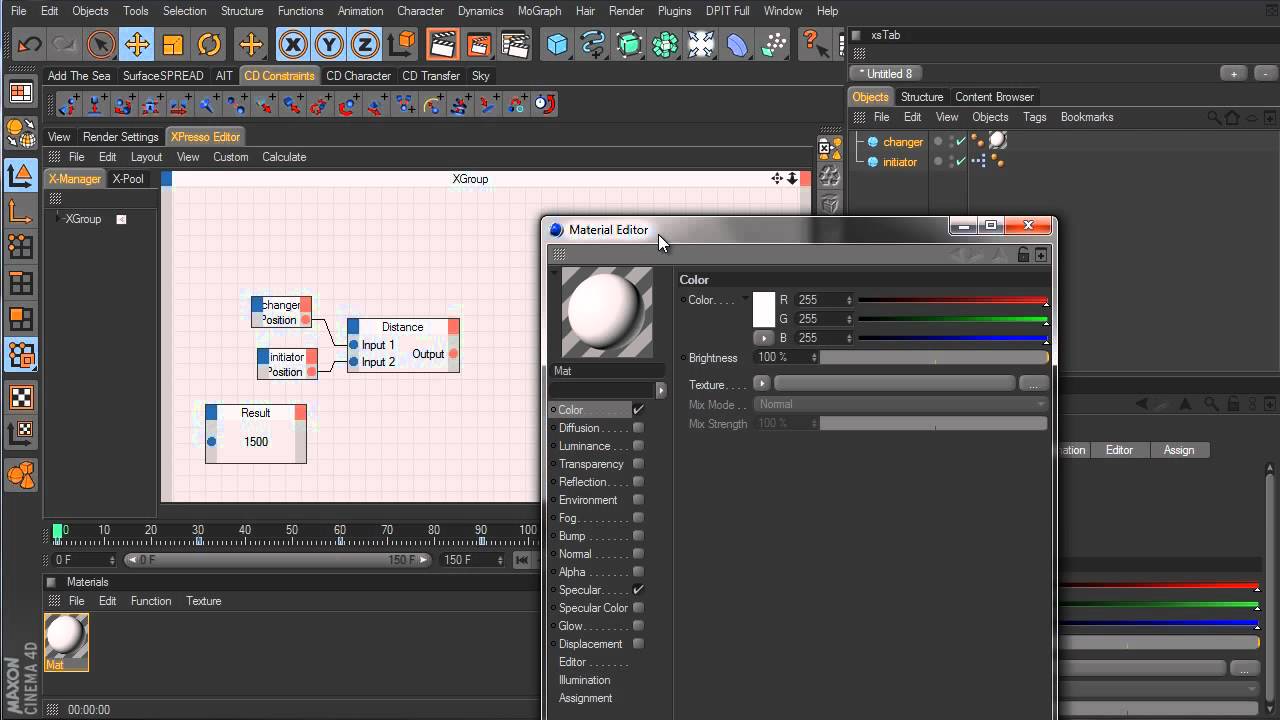This screenshot has height=720, width=1280.
Task: Toggle the X axis lock
Action: click(293, 44)
